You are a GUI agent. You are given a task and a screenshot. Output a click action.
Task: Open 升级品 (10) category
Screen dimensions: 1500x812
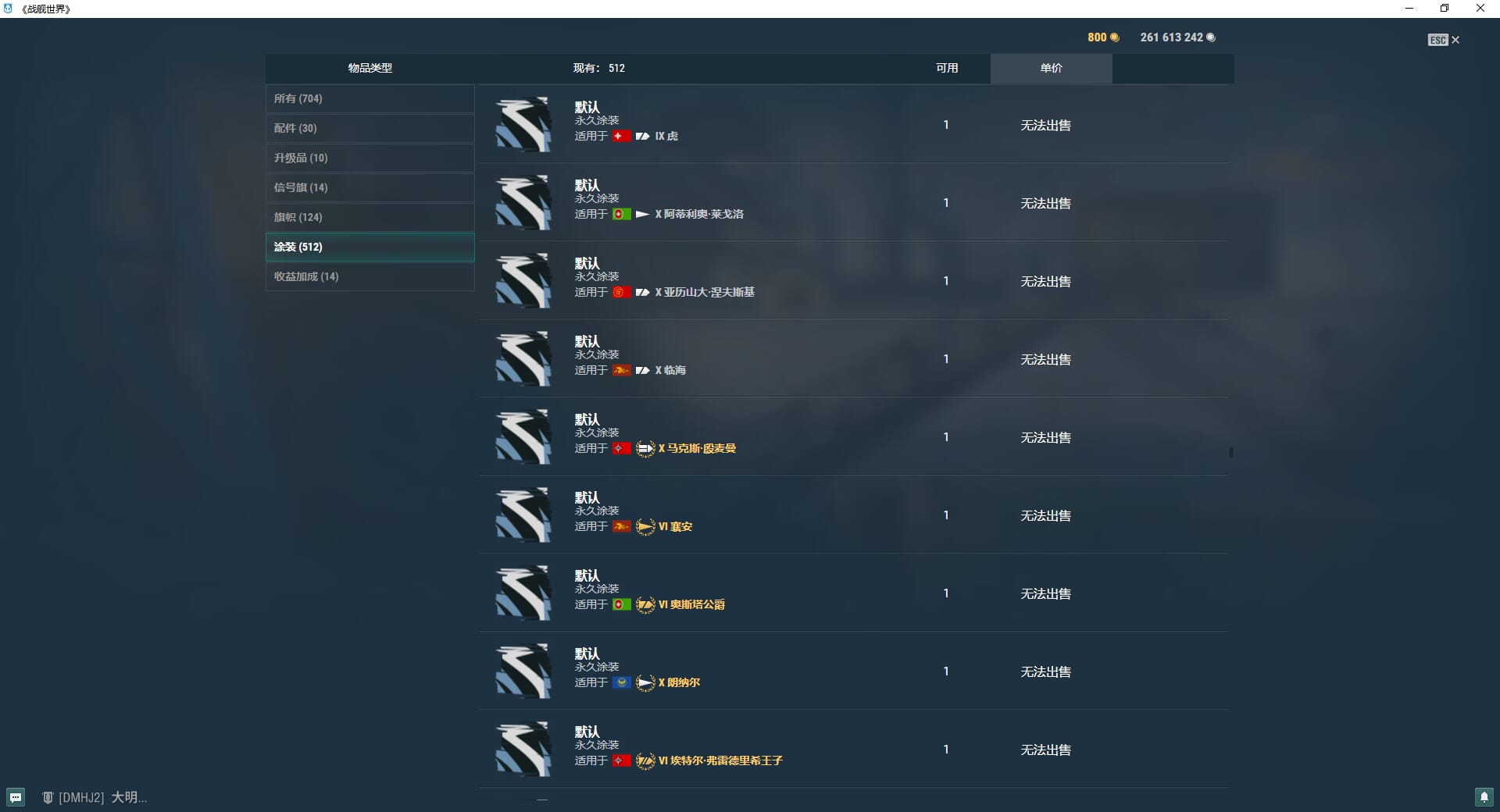[370, 158]
